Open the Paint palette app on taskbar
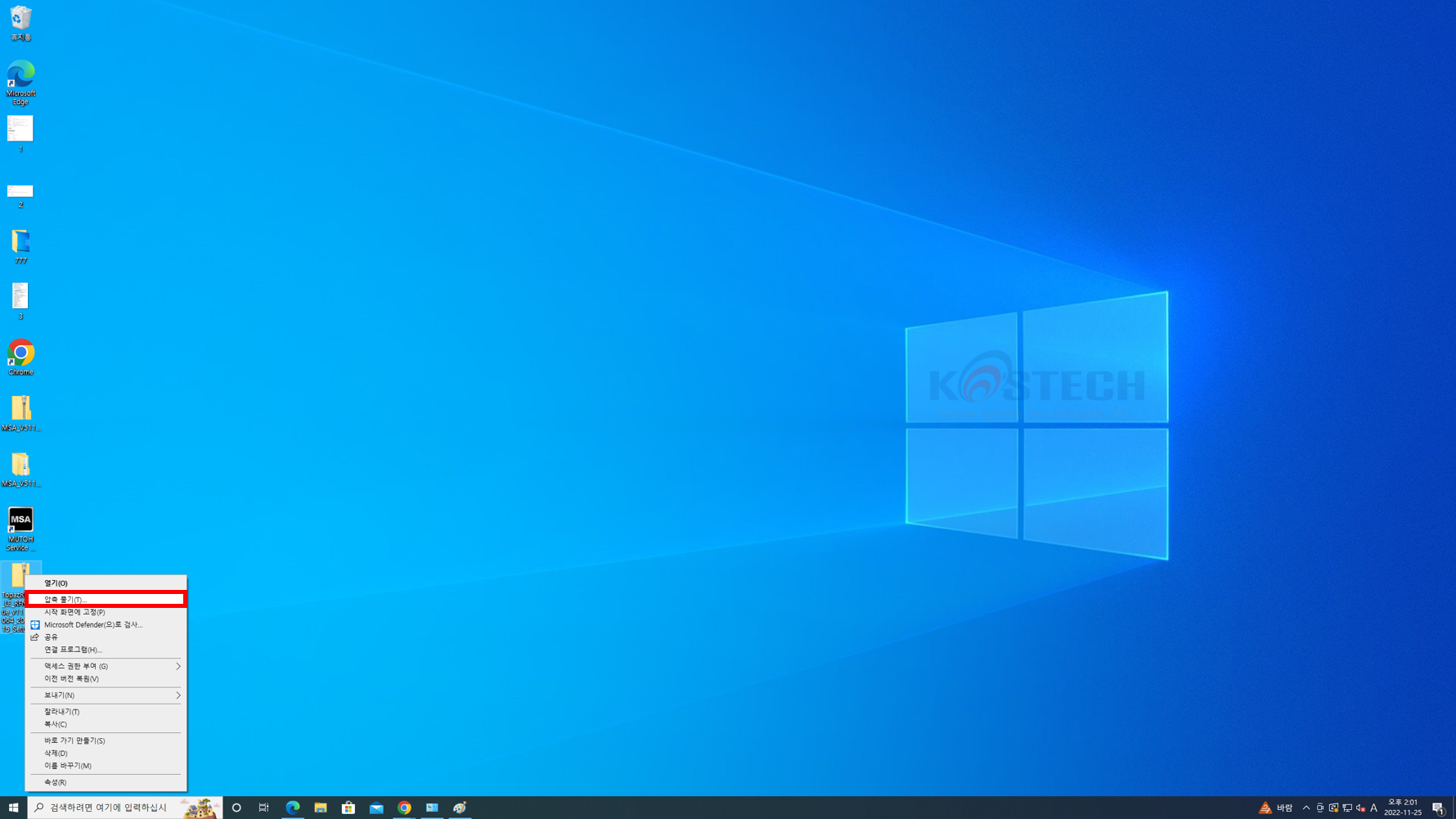This screenshot has width=1456, height=819. [460, 808]
